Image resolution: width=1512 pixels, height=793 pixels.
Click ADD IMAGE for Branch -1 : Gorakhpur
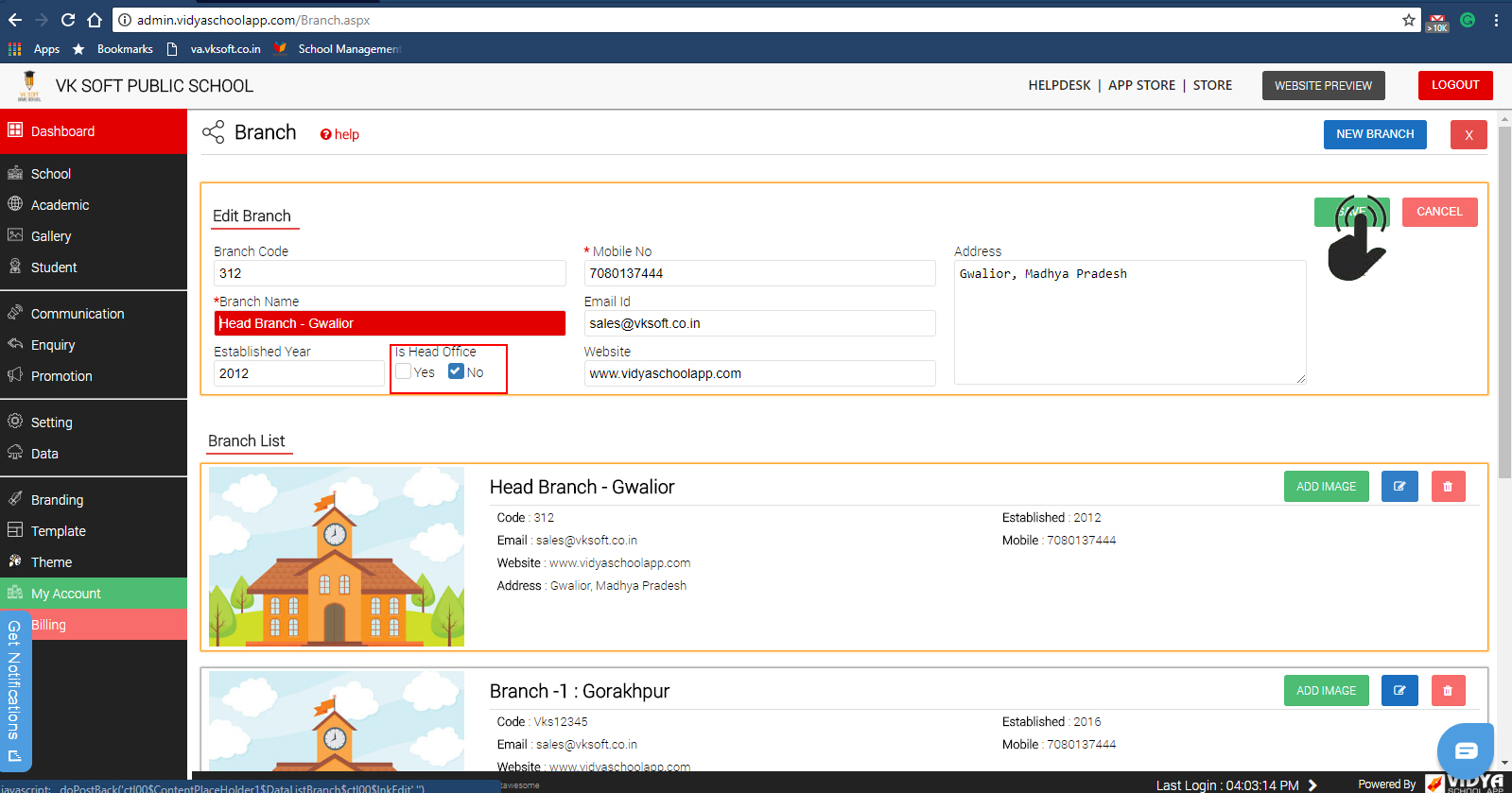tap(1326, 691)
